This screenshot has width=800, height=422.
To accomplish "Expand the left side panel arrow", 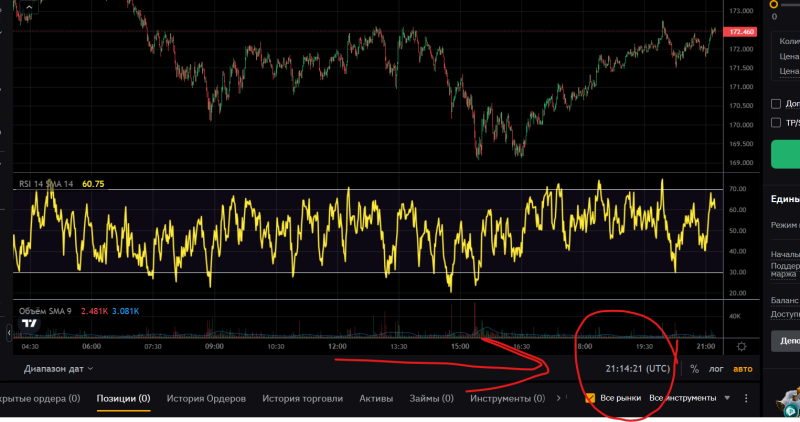I will coord(9,333).
